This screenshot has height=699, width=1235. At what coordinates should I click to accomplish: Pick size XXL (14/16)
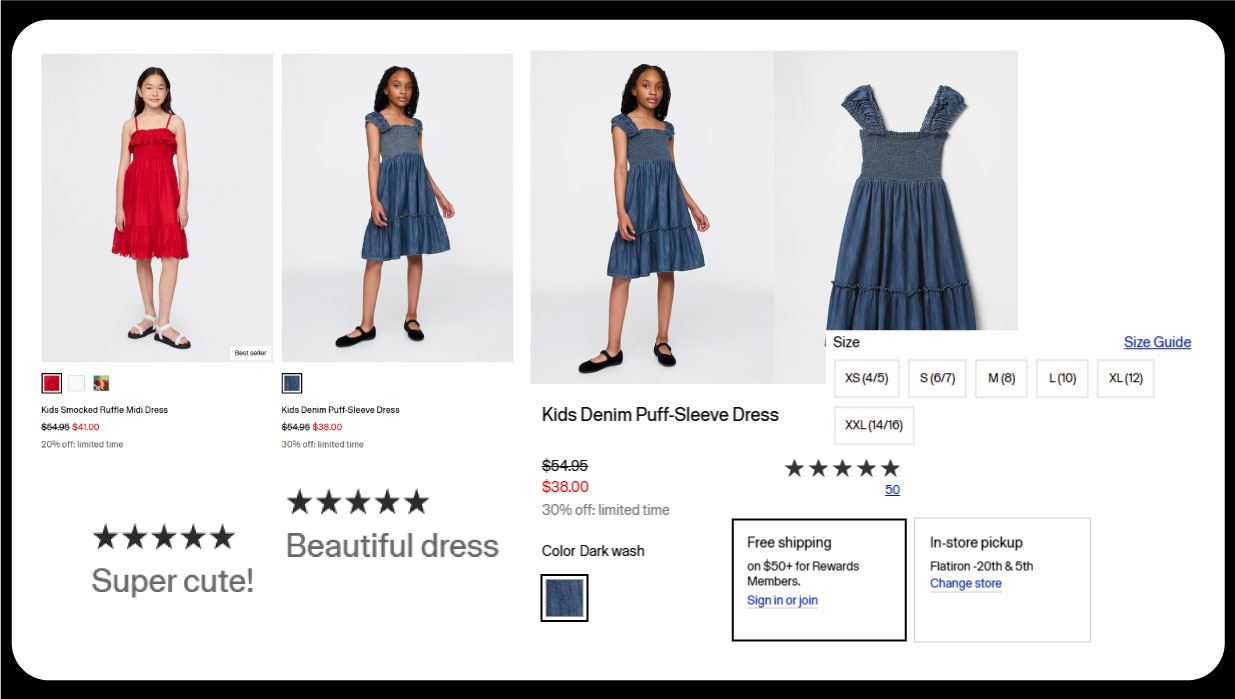[873, 426]
